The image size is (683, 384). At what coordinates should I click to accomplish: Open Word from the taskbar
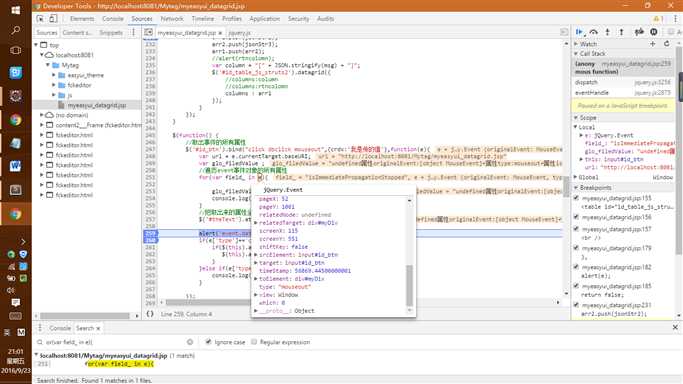coord(16,166)
